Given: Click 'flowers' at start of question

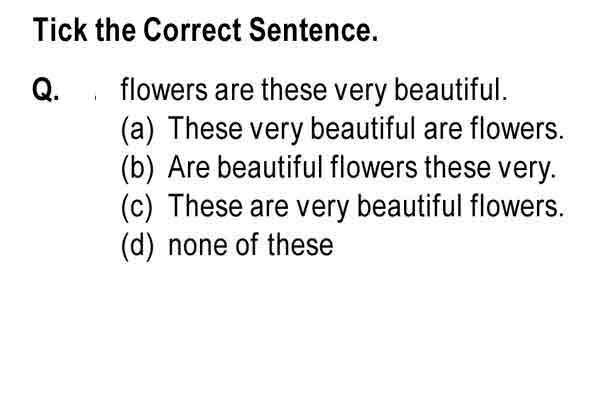Looking at the screenshot, I should [164, 90].
